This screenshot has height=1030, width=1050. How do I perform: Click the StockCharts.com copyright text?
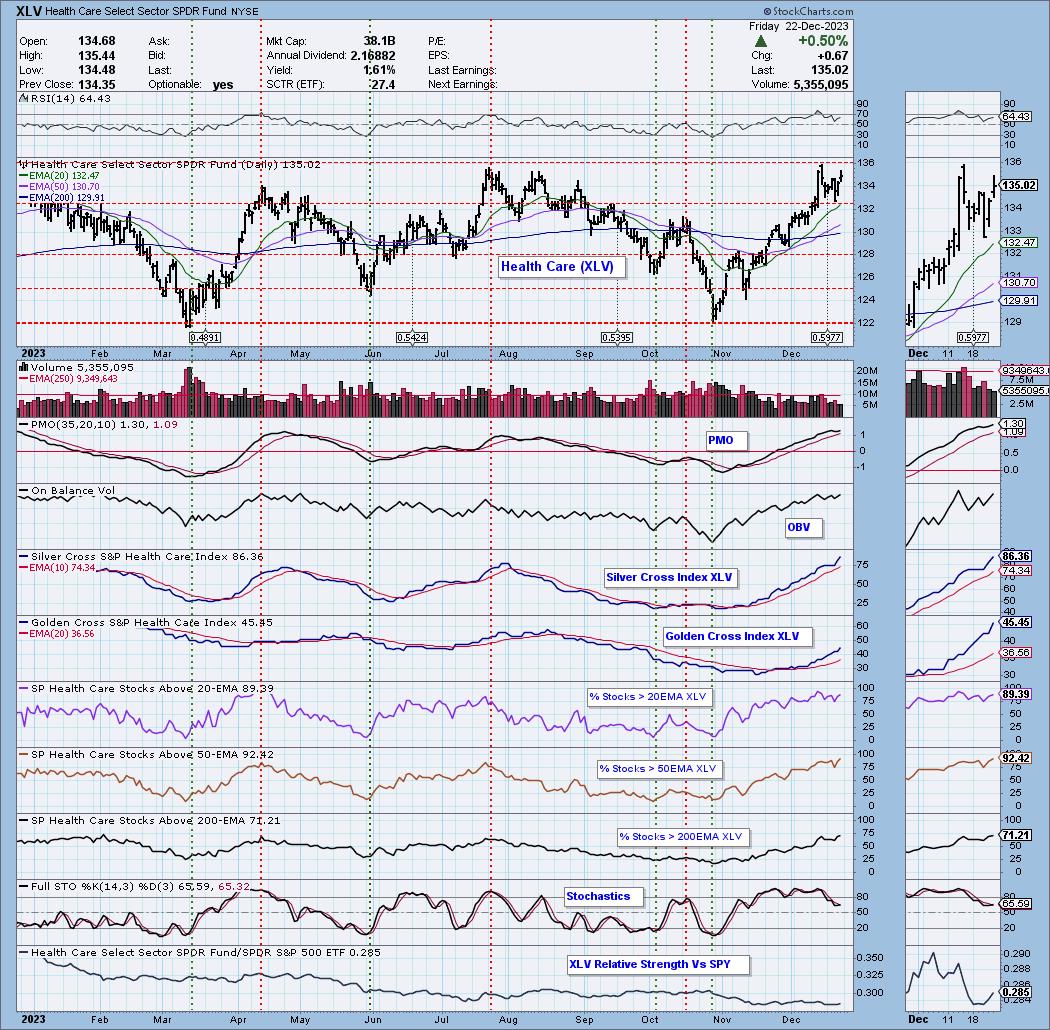(x=808, y=11)
